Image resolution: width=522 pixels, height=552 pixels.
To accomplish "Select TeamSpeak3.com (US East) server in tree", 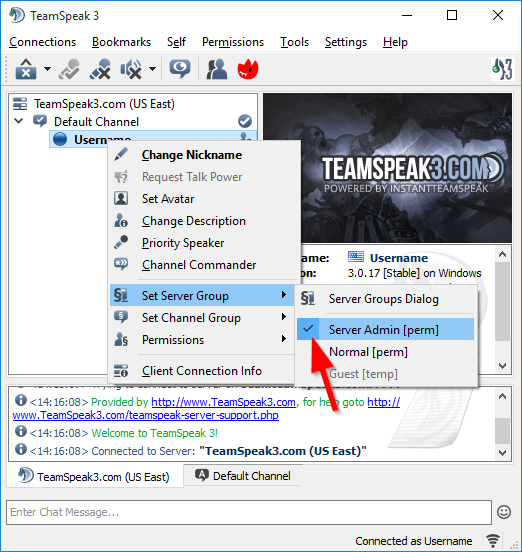I will pos(104,104).
